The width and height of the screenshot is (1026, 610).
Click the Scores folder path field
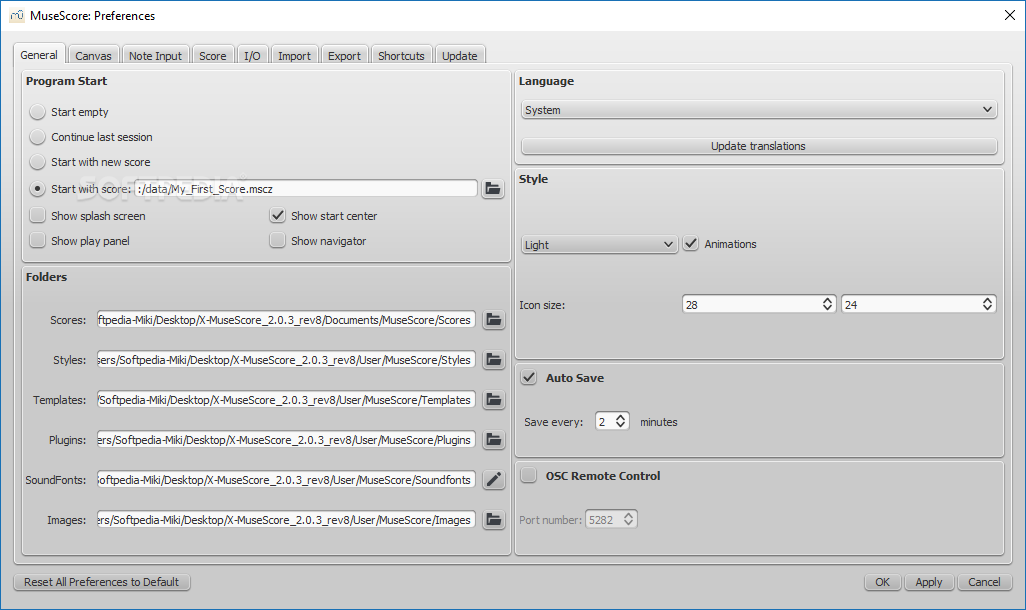click(x=287, y=319)
